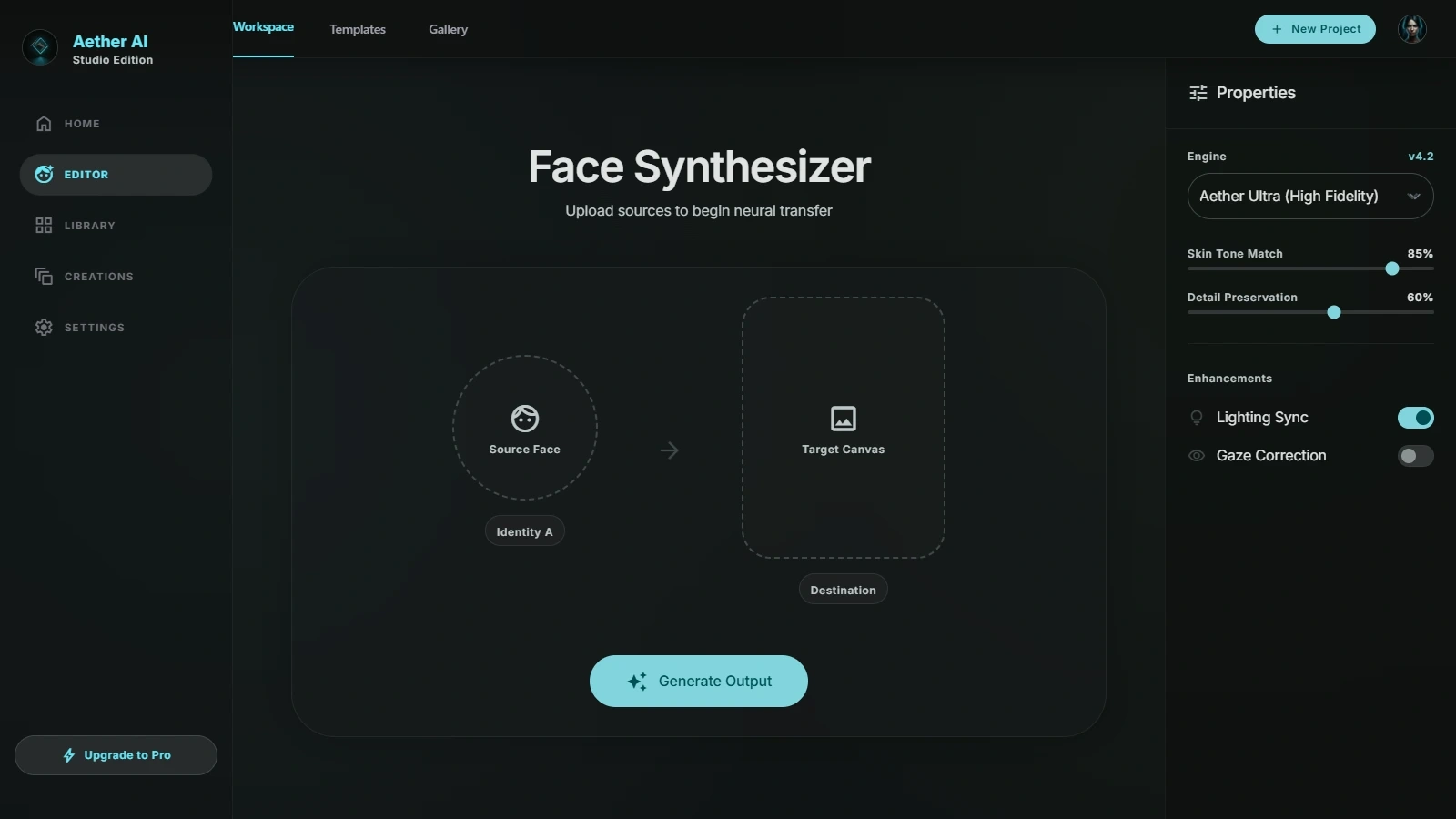1456x819 pixels.
Task: Click the Generate Output button
Action: click(x=699, y=682)
